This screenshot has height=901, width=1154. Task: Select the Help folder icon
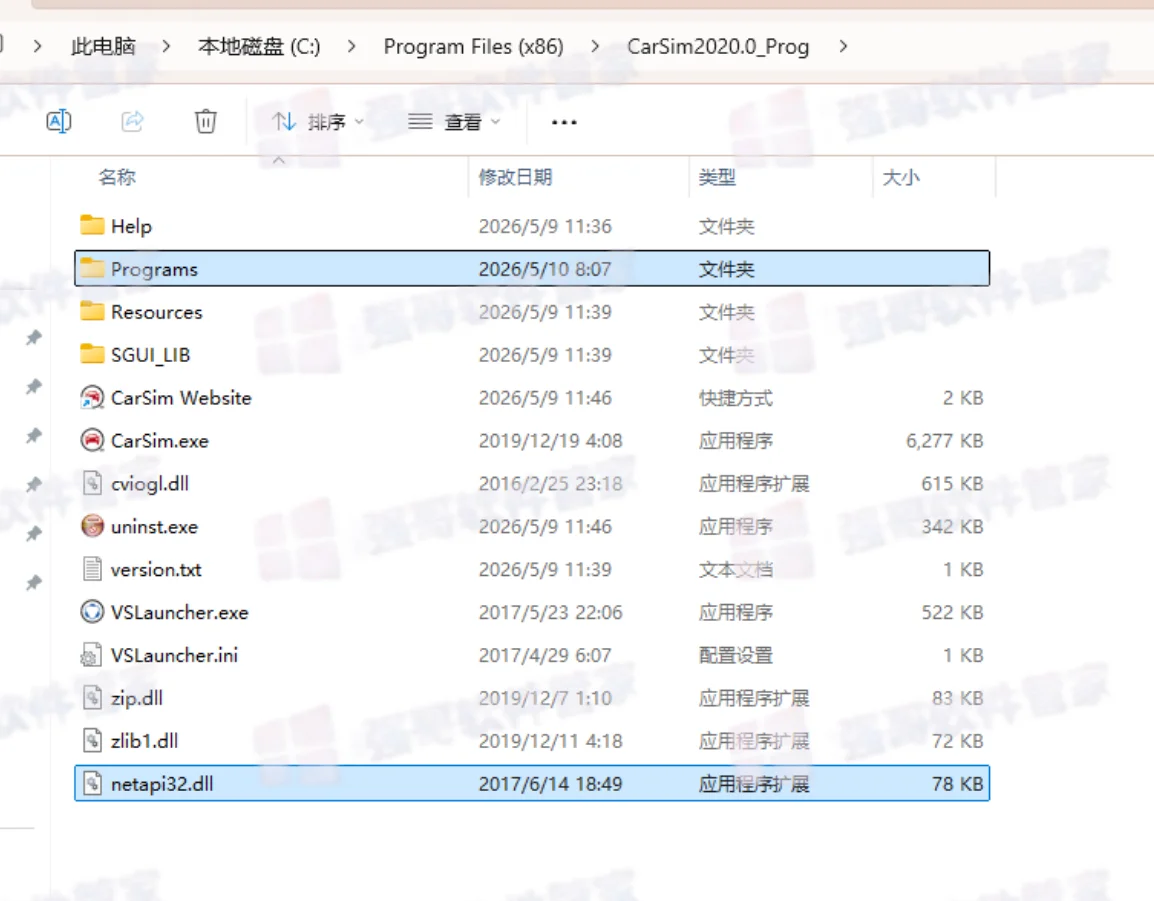[x=92, y=225]
